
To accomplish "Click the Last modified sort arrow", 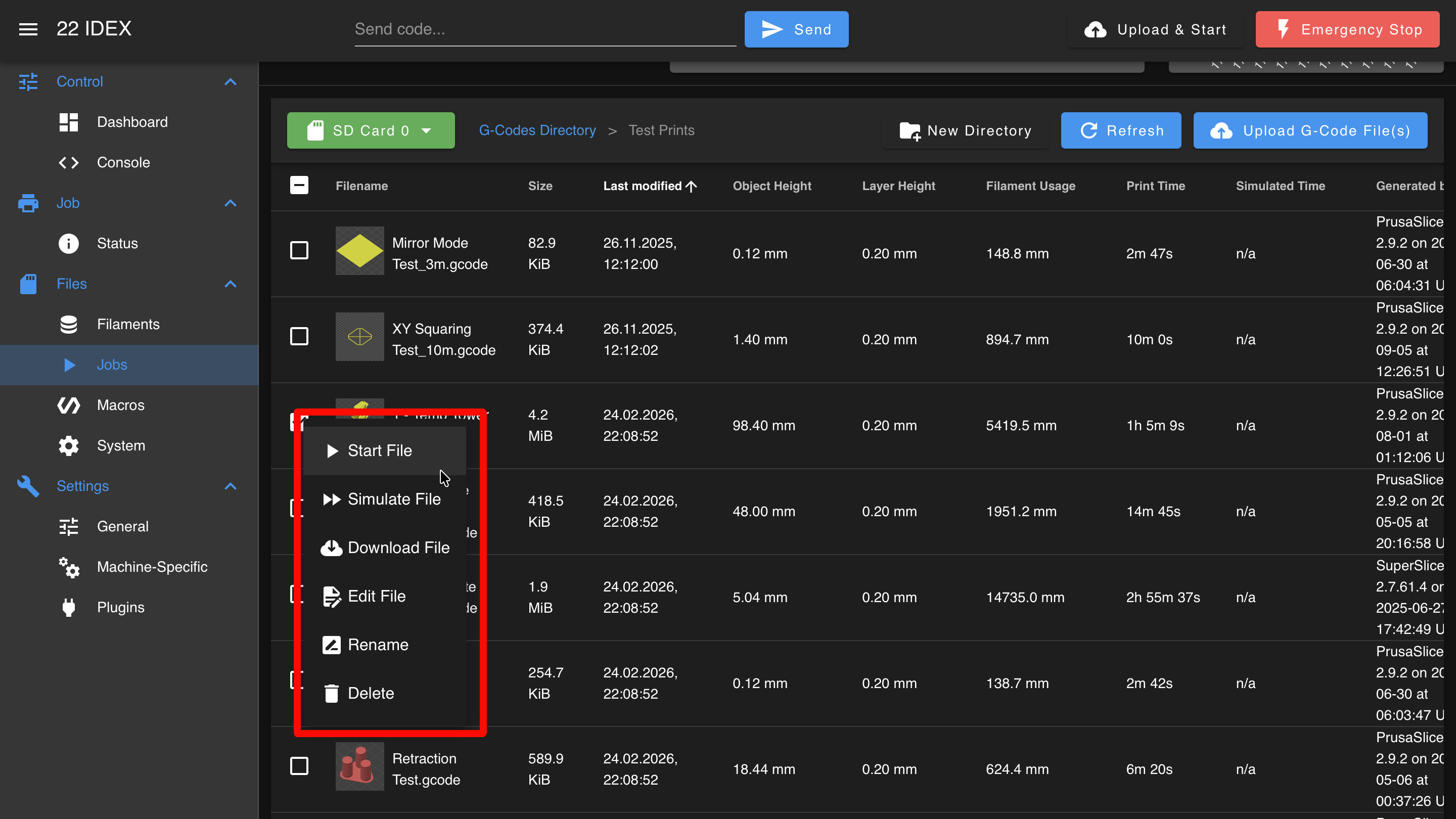I will (x=691, y=186).
